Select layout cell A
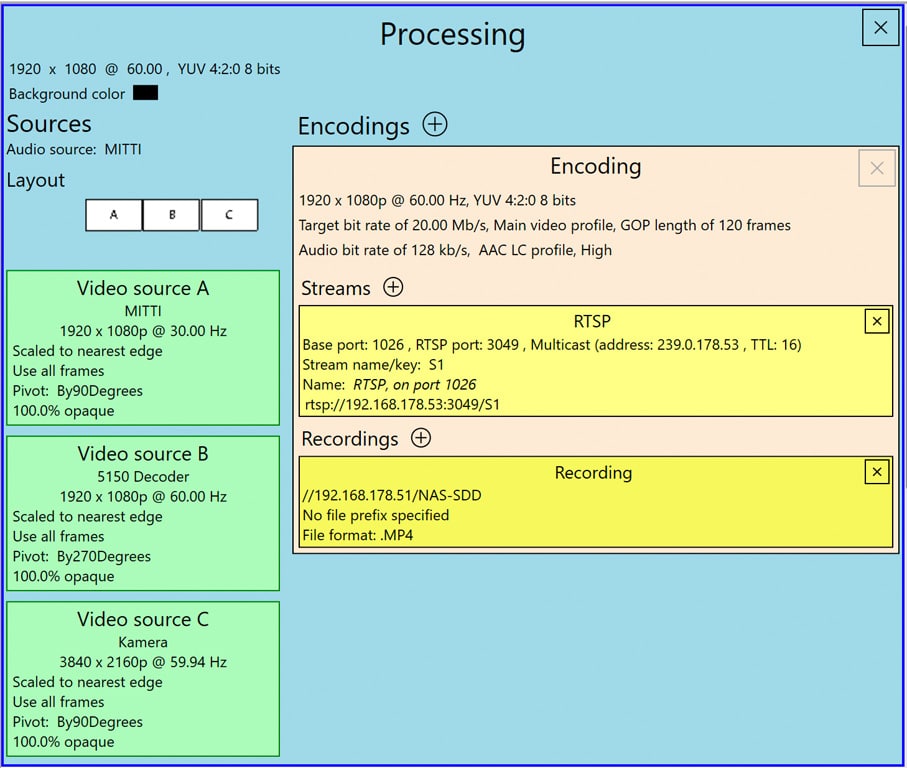The image size is (907, 768). [114, 215]
